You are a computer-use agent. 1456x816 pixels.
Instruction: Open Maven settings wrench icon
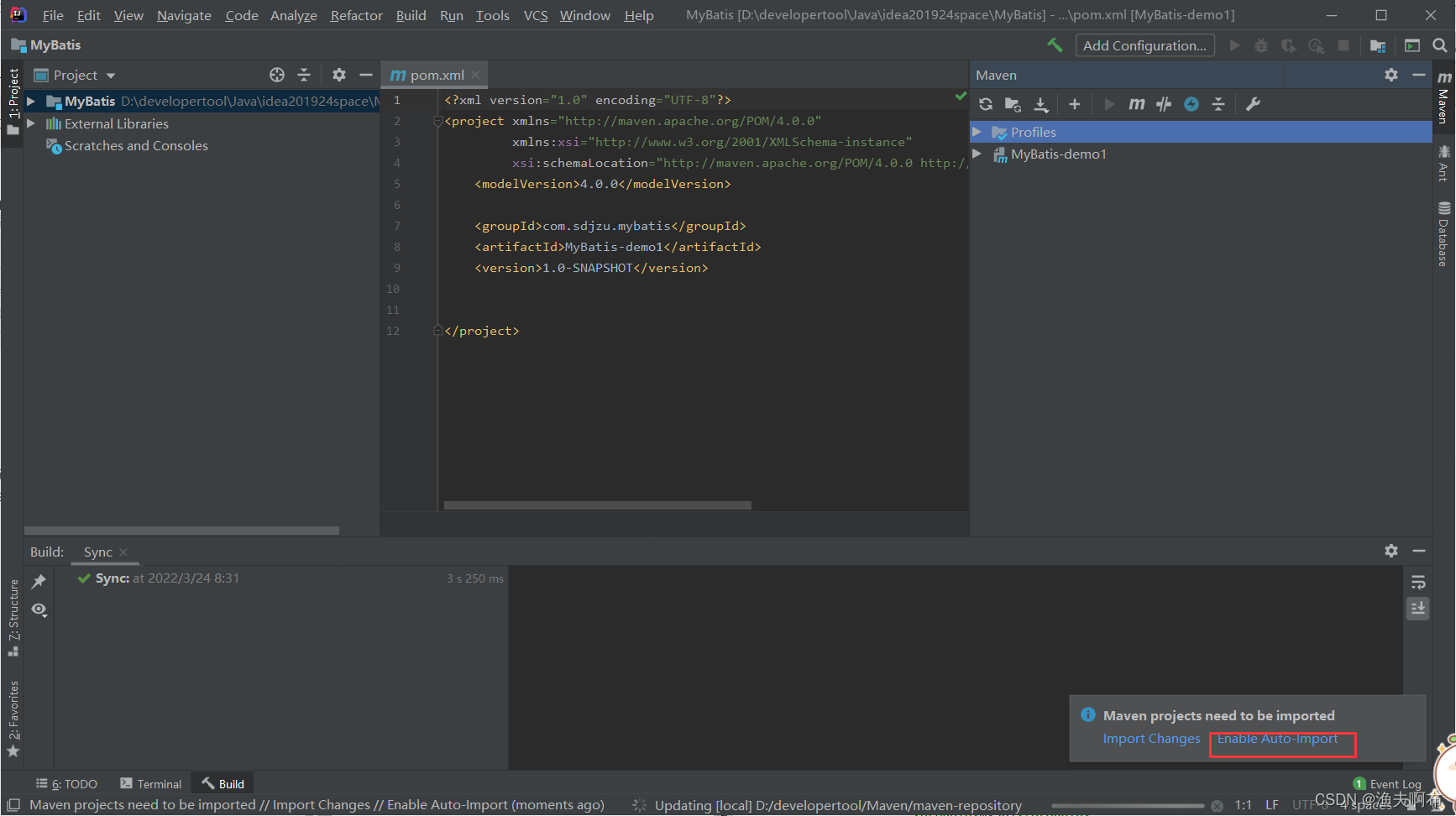[1253, 104]
